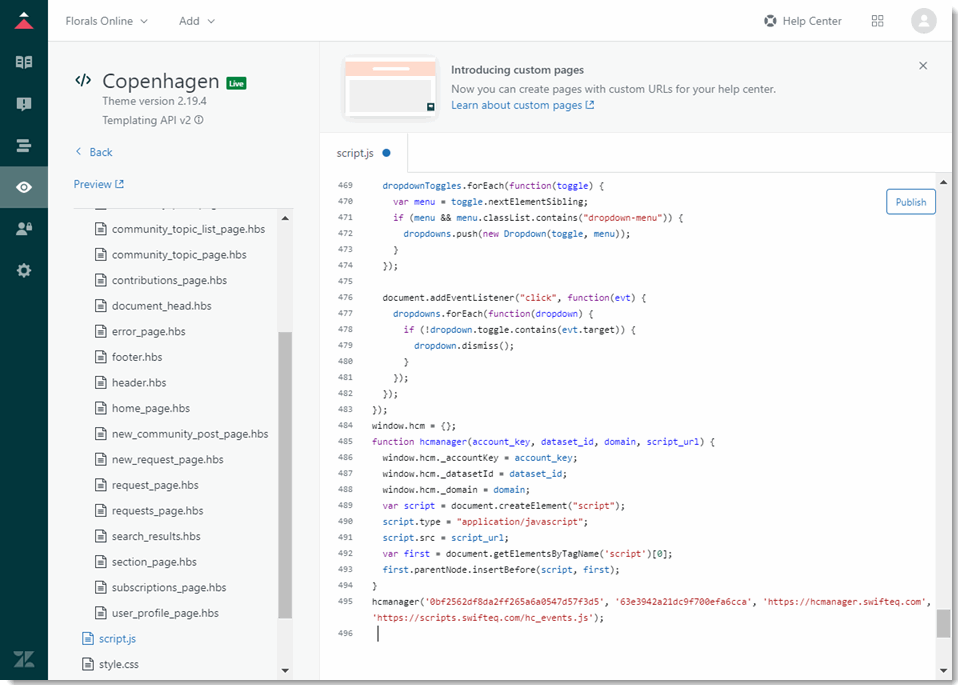Viewport: 958px width, 685px height.
Task: Open the settings gear icon in sidebar
Action: coord(24,270)
